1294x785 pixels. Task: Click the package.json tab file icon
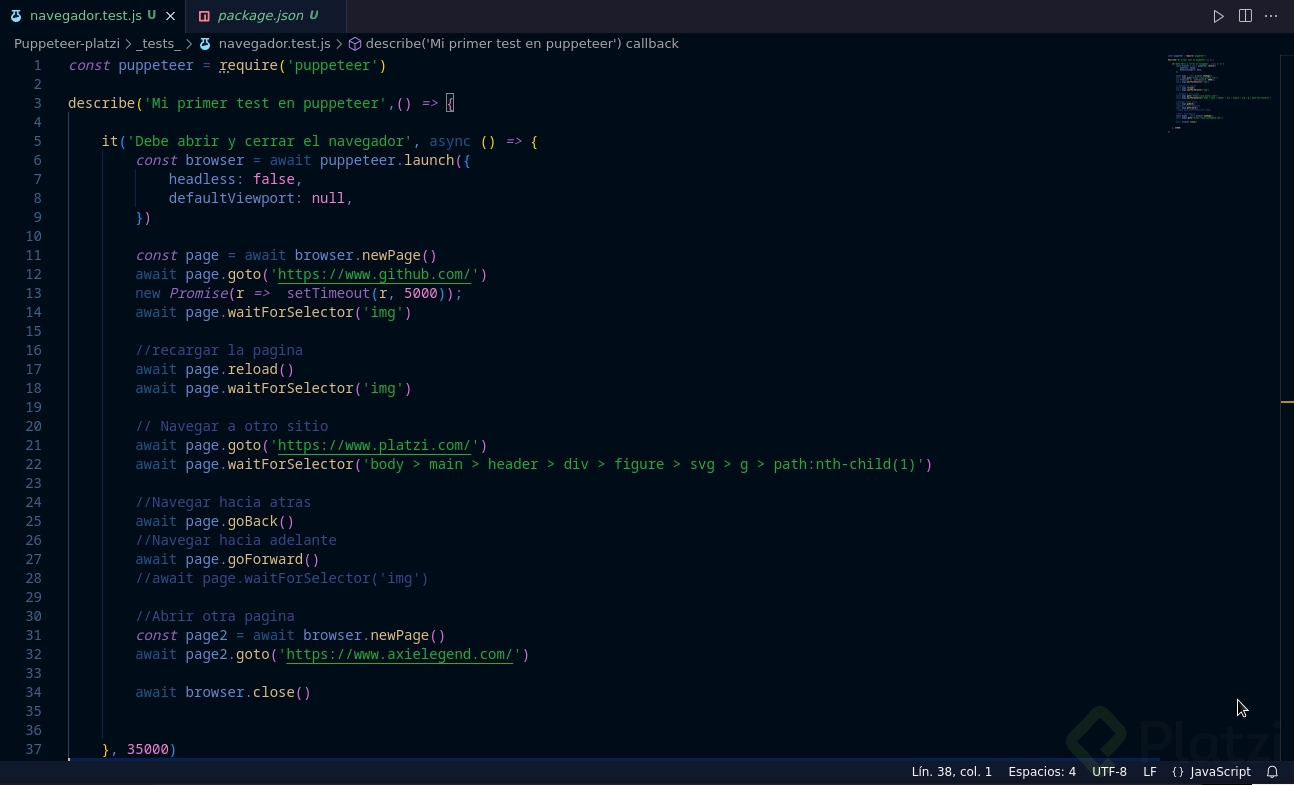coord(205,16)
